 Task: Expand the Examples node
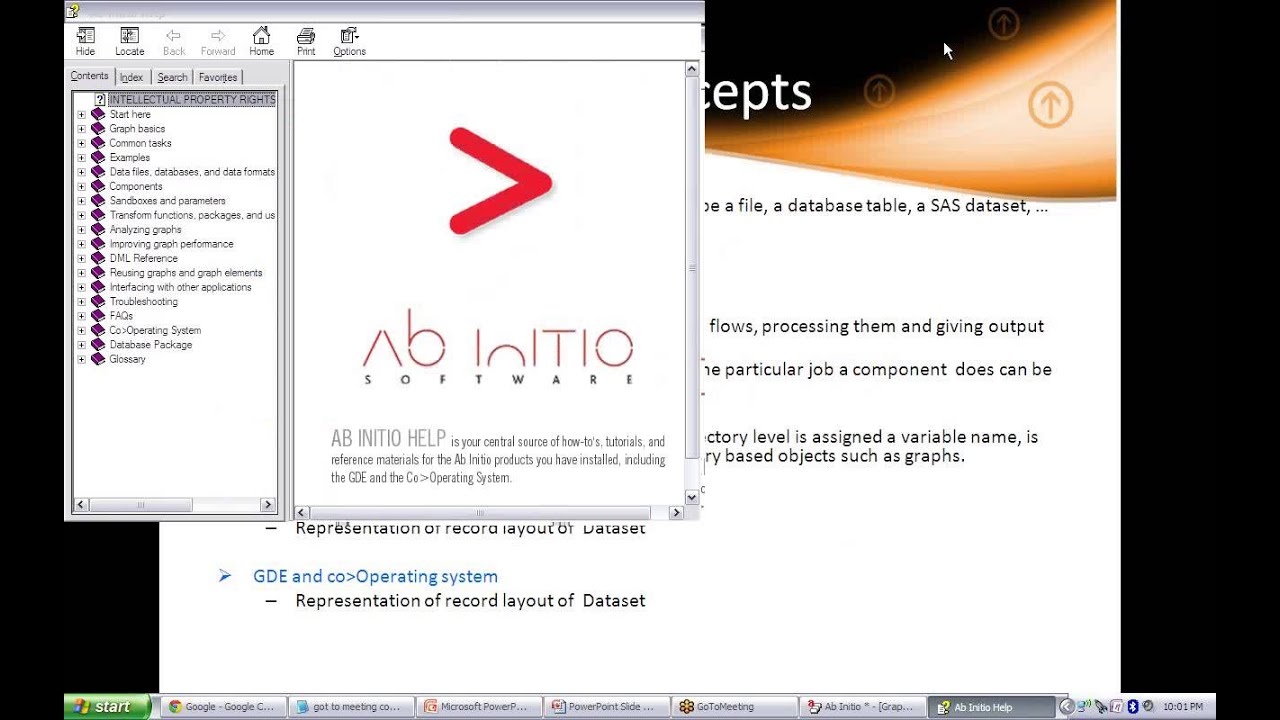(82, 158)
